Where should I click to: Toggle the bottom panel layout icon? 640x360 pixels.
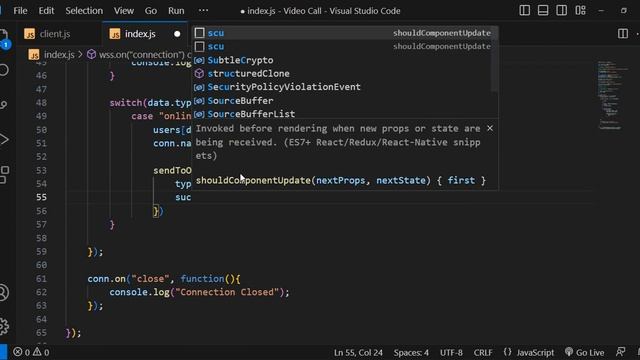[x=543, y=11]
